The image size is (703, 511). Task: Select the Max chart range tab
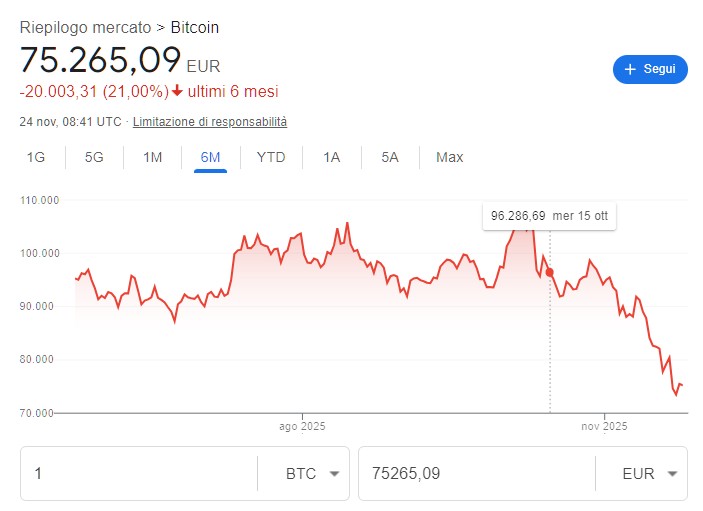(449, 157)
